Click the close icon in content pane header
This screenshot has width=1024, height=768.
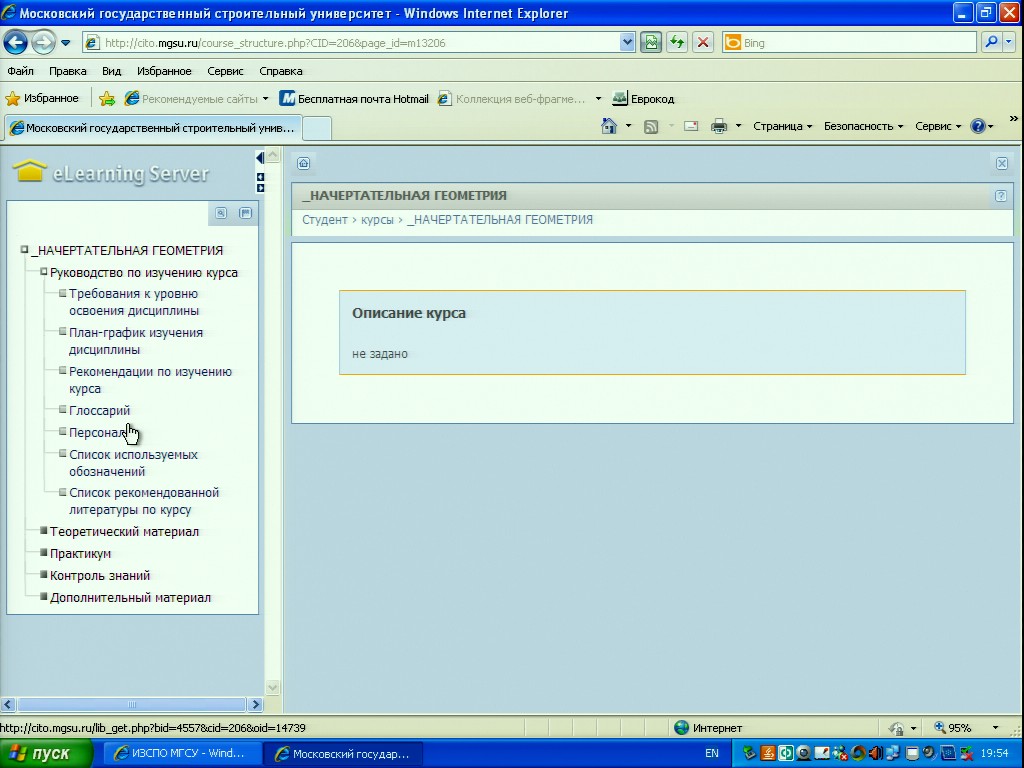coord(1002,163)
